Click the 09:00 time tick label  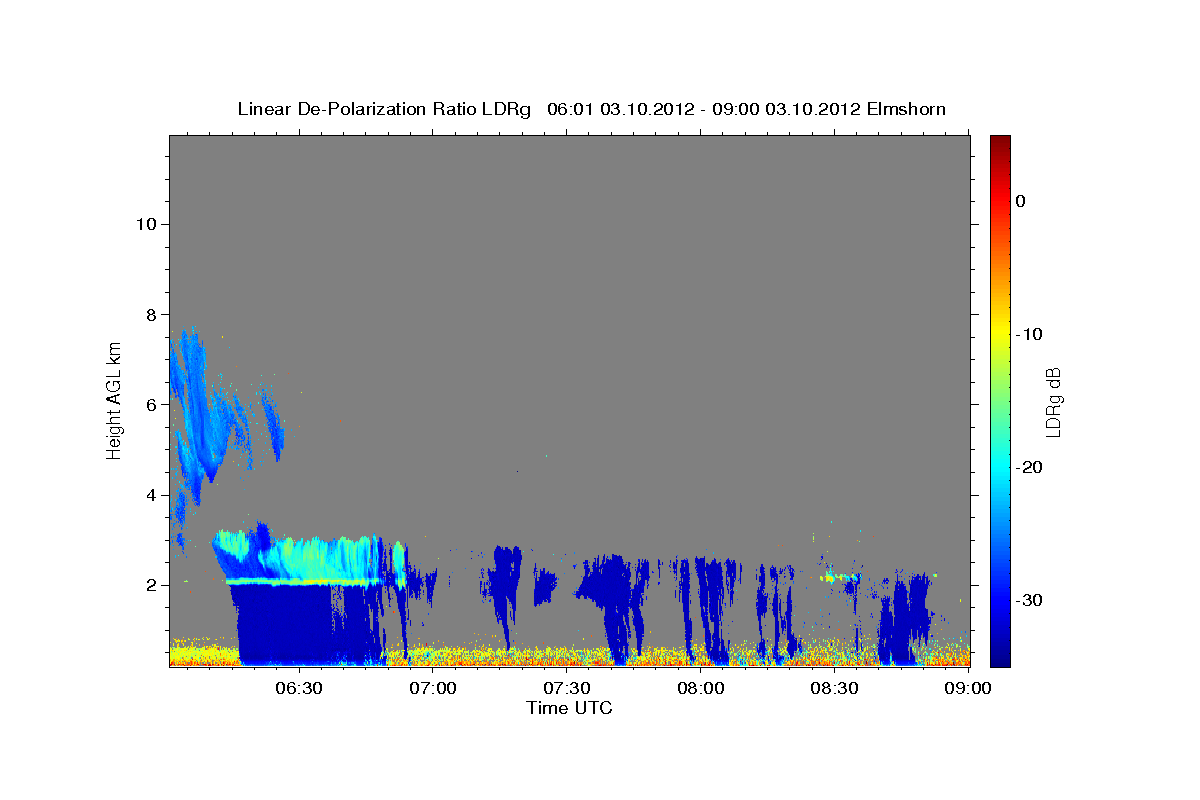click(969, 689)
